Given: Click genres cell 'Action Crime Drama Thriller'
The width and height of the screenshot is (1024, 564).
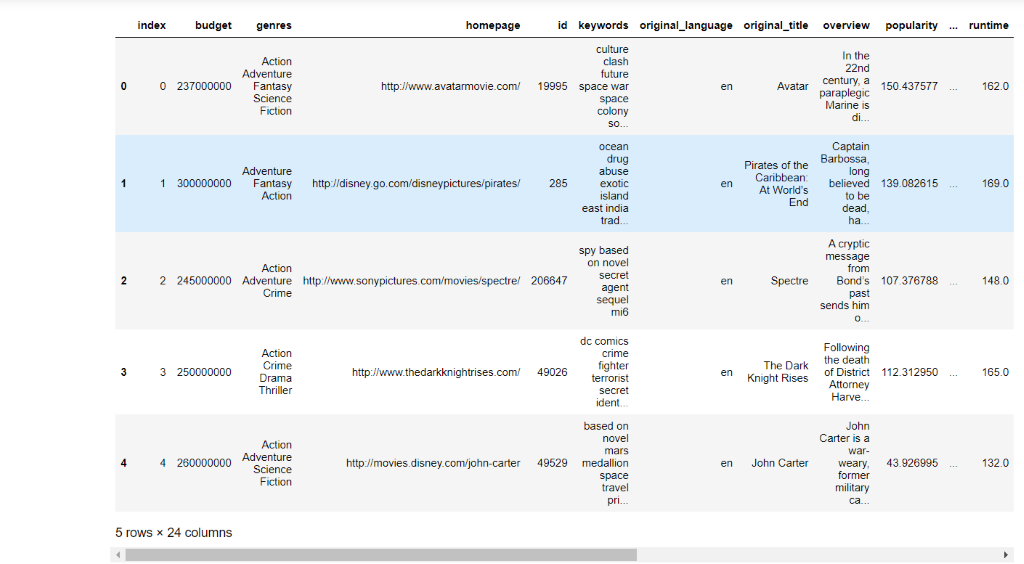Looking at the screenshot, I should coord(276,372).
